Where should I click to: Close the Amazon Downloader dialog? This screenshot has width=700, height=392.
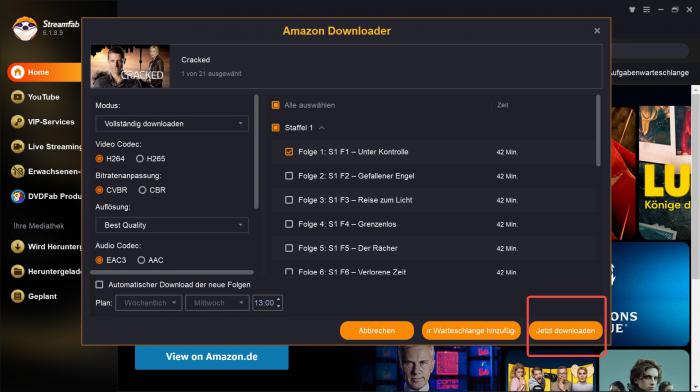click(597, 31)
